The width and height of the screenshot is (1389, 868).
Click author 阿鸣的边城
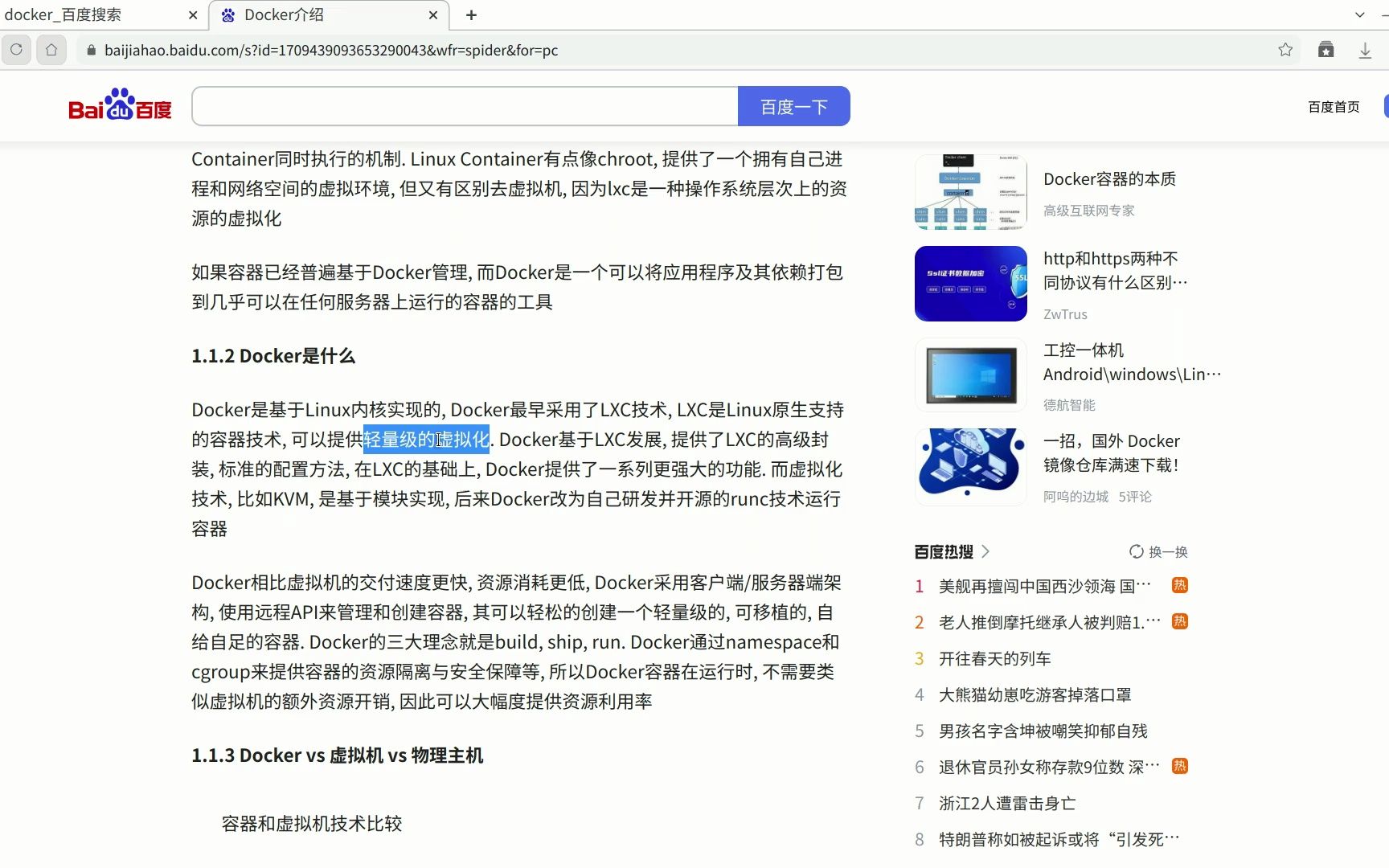tap(1076, 497)
